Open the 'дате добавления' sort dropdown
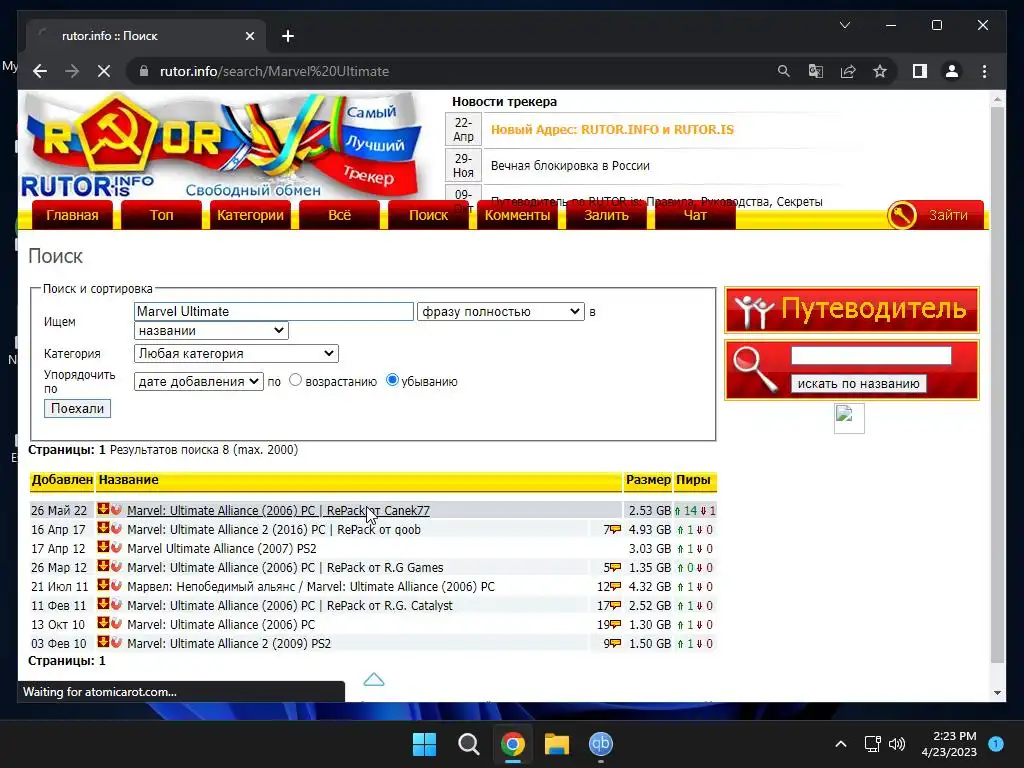 click(199, 381)
